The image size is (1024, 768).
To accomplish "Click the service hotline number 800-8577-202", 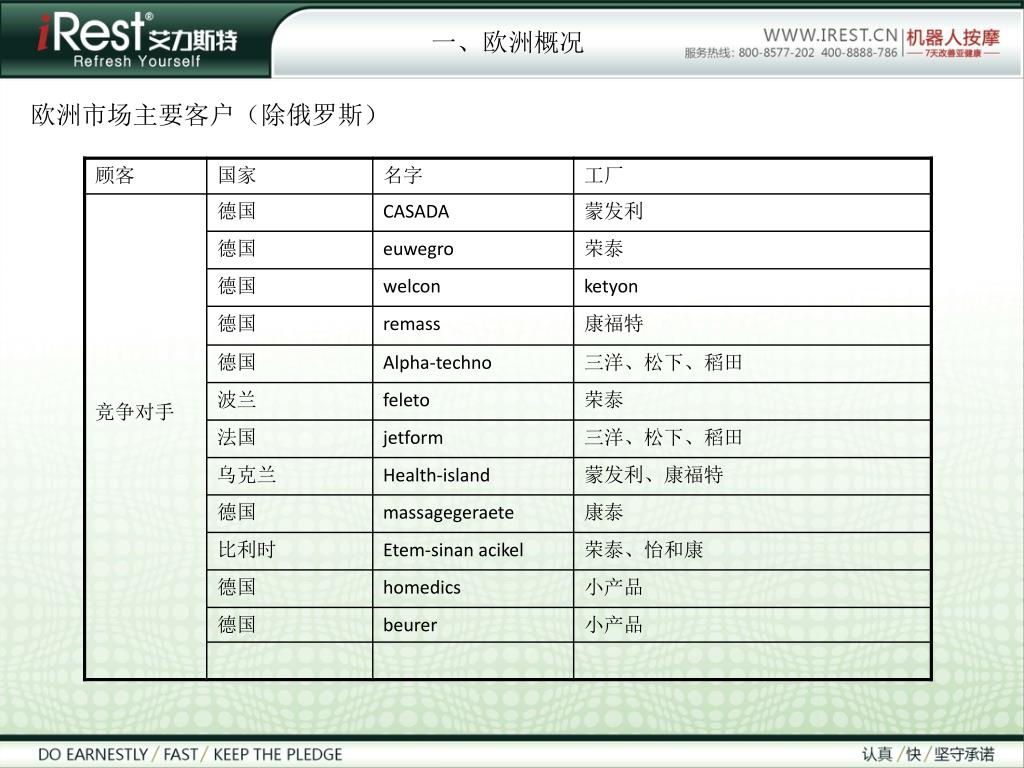I will click(x=776, y=53).
